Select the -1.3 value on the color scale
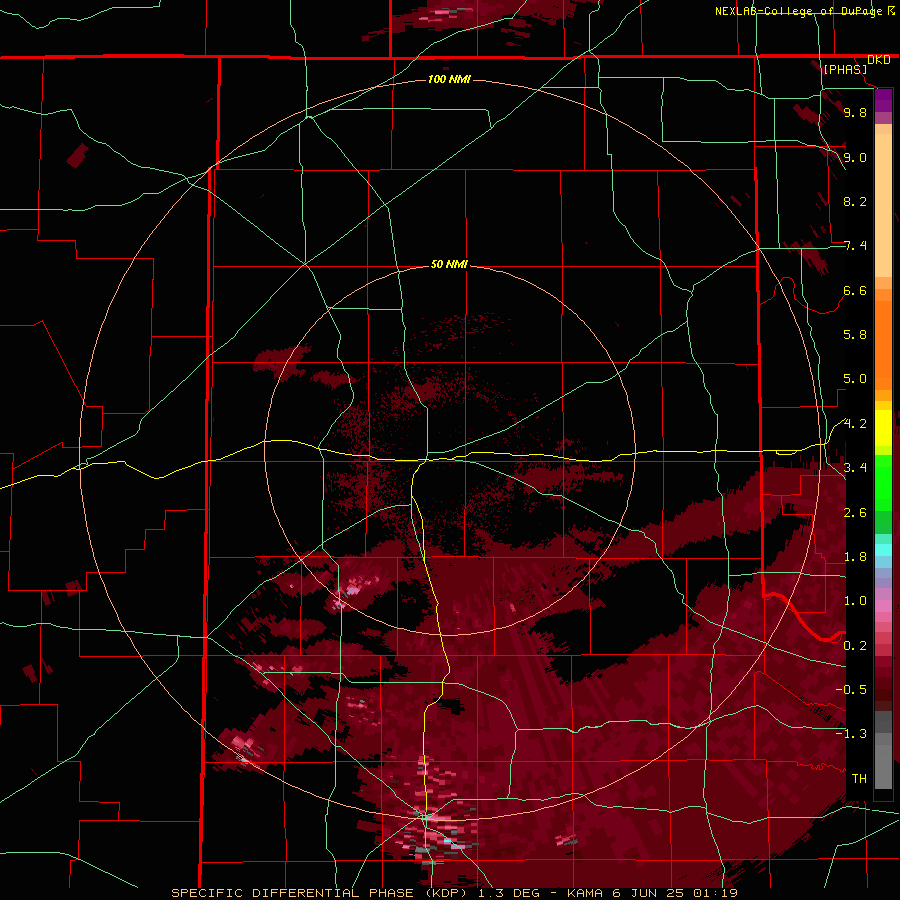Viewport: 900px width, 900px height. tap(851, 734)
